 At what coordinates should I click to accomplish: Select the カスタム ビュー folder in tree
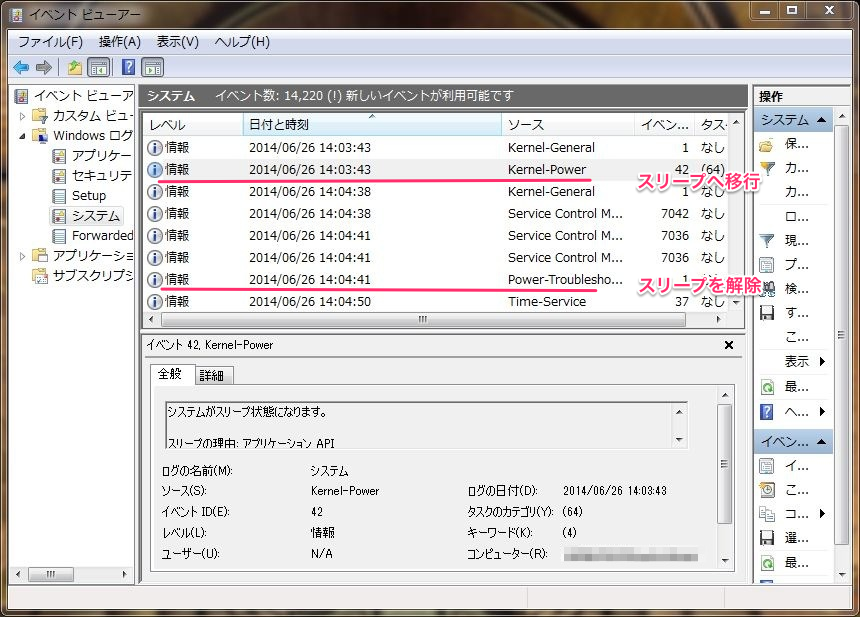(x=83, y=116)
